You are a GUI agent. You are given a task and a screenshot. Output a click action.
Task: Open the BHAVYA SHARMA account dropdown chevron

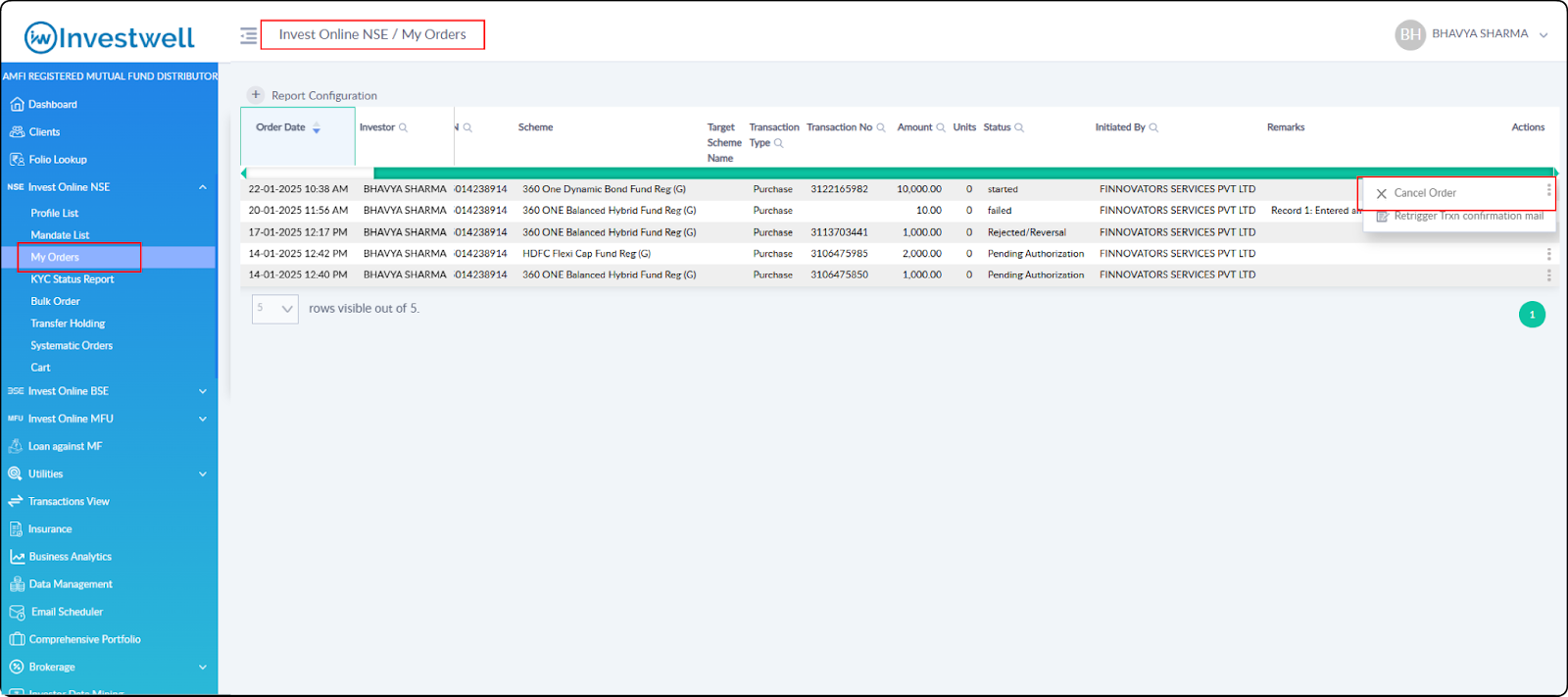[1543, 35]
